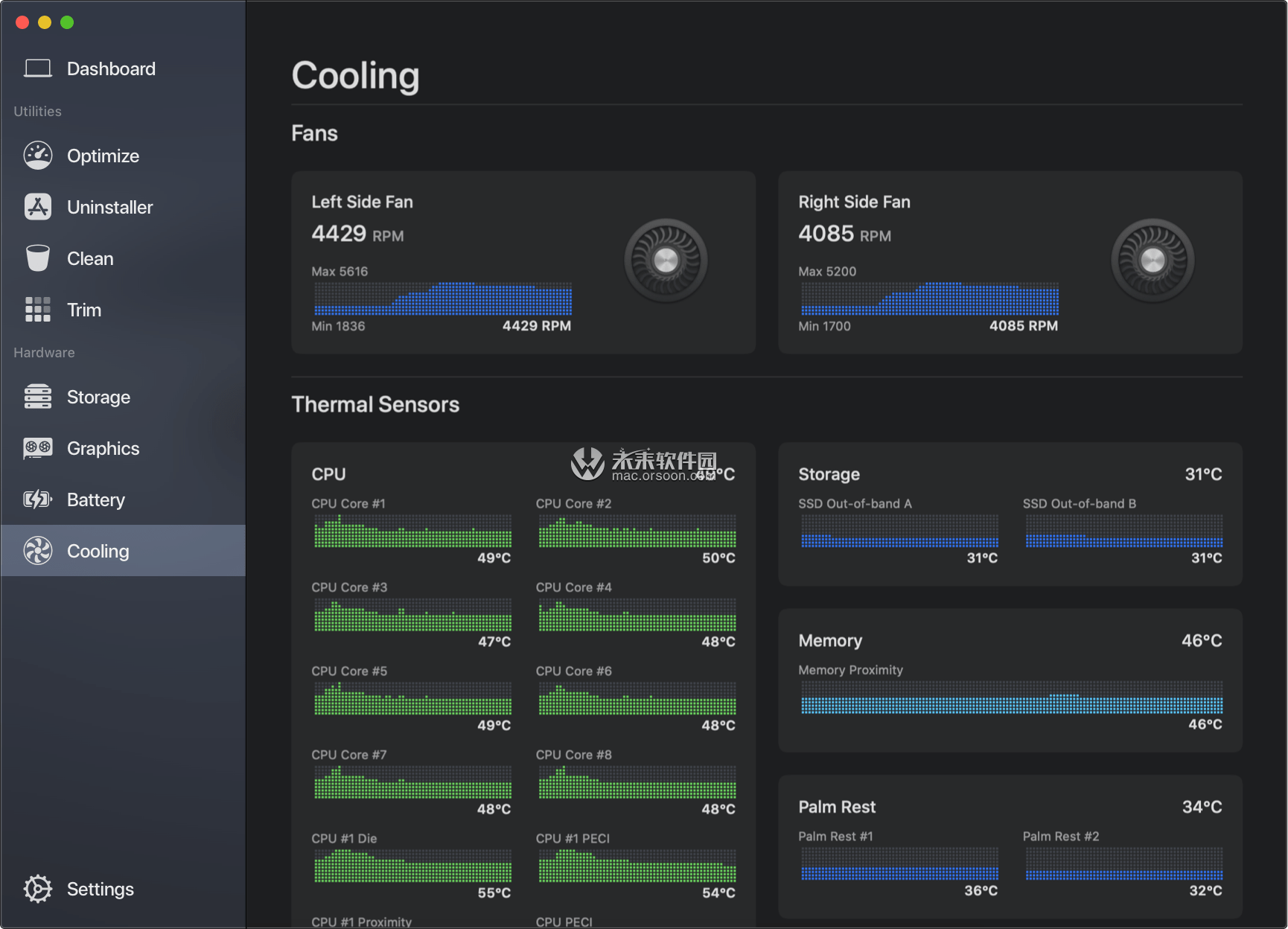1288x929 pixels.
Task: Click the CPU #1 Die sensor graph
Action: point(412,866)
